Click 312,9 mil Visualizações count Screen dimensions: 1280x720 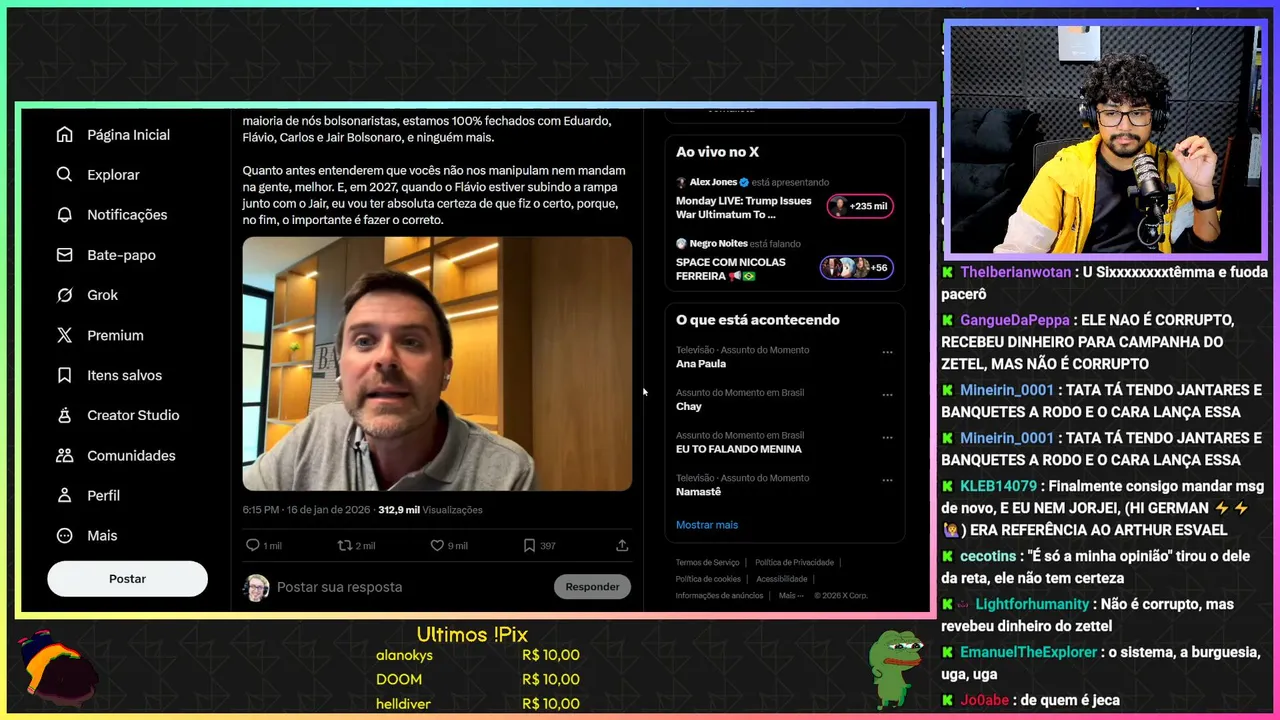430,510
